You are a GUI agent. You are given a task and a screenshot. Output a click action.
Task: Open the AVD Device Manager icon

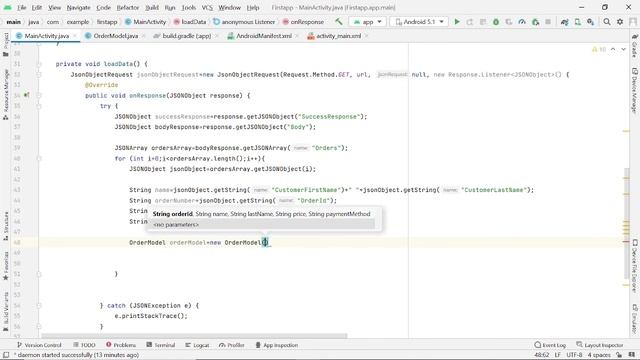point(578,22)
